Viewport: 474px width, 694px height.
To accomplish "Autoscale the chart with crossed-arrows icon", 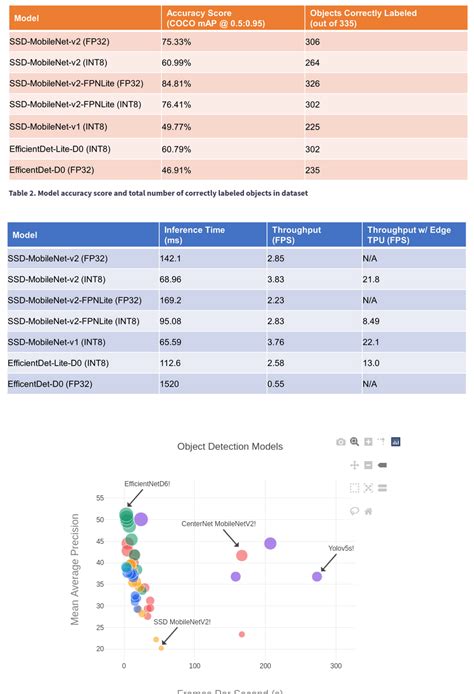I will click(x=368, y=488).
